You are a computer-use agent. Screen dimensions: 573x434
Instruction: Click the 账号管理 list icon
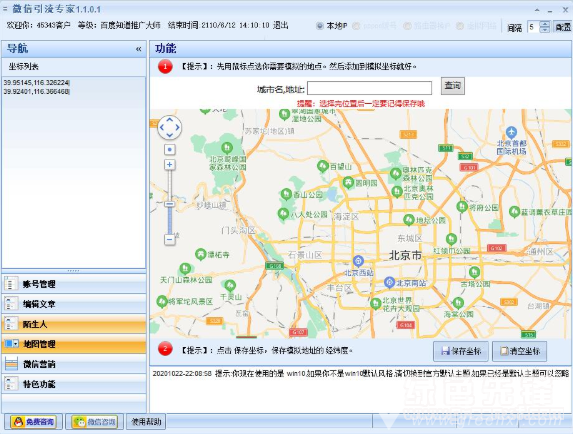click(x=11, y=283)
